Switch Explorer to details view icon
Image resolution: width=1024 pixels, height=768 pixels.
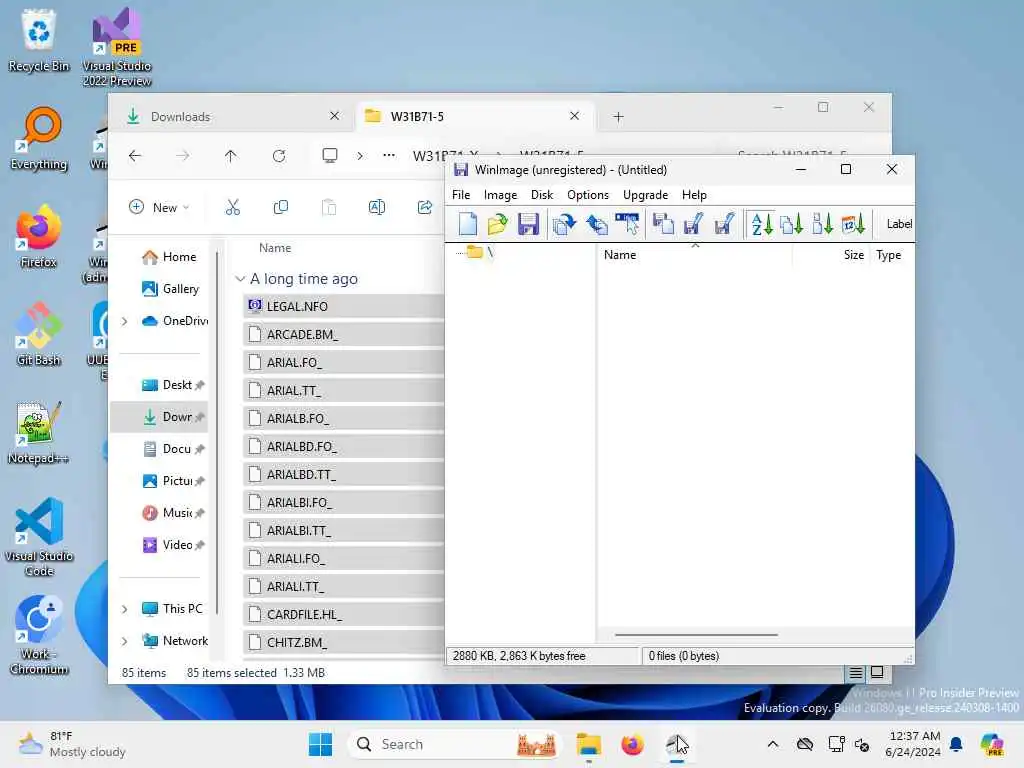856,673
